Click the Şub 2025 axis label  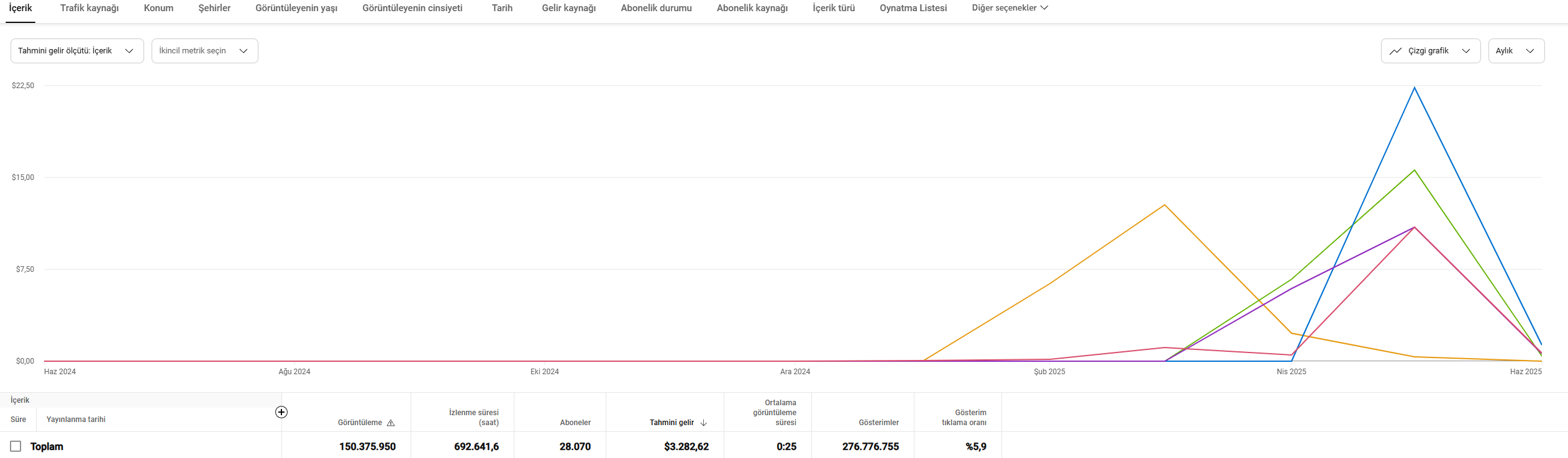(1049, 372)
